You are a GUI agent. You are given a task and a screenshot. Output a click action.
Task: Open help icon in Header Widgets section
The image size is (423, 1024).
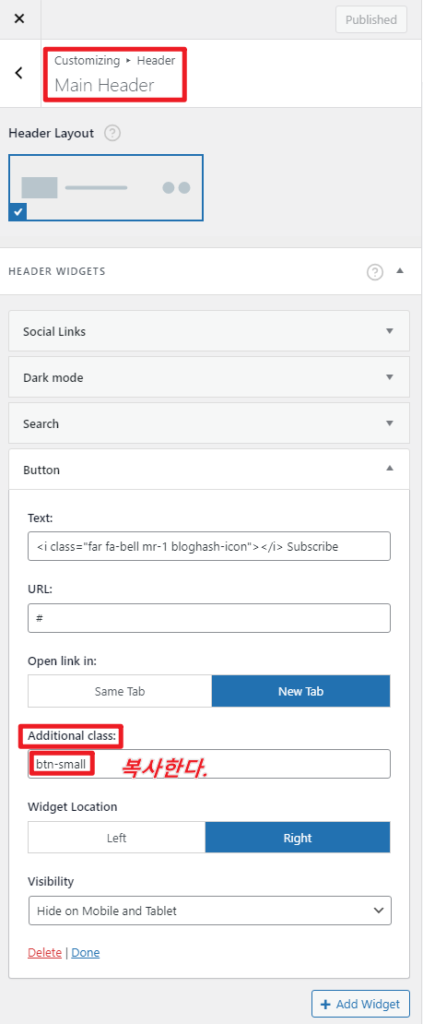[375, 271]
